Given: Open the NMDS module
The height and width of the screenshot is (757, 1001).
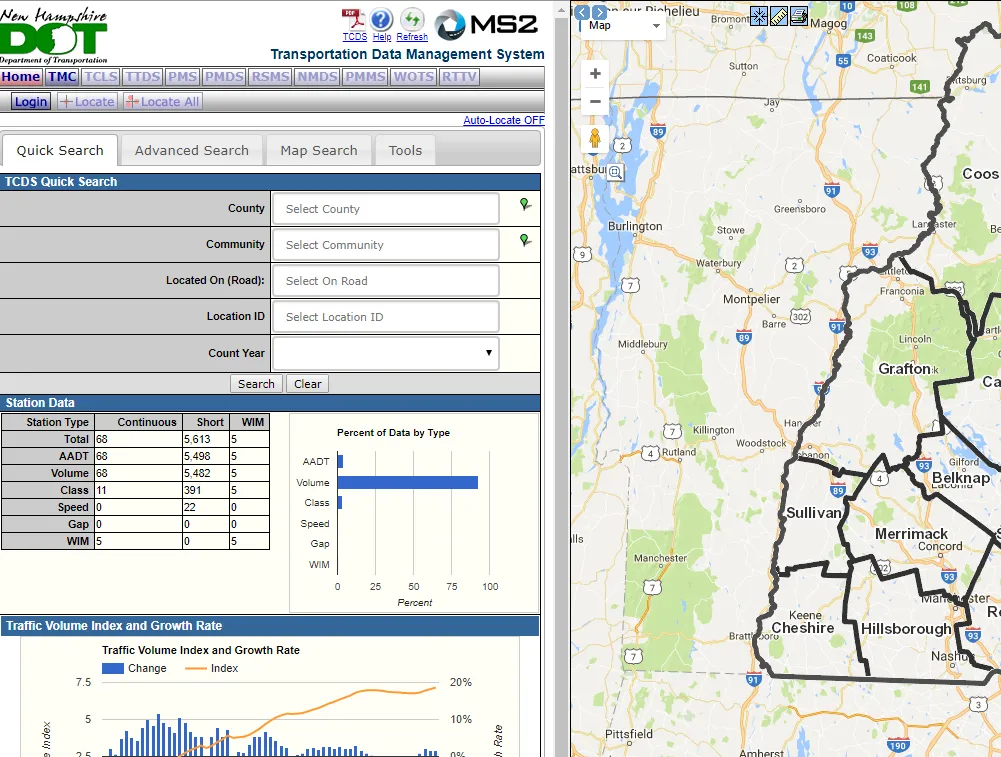Looking at the screenshot, I should coord(317,77).
